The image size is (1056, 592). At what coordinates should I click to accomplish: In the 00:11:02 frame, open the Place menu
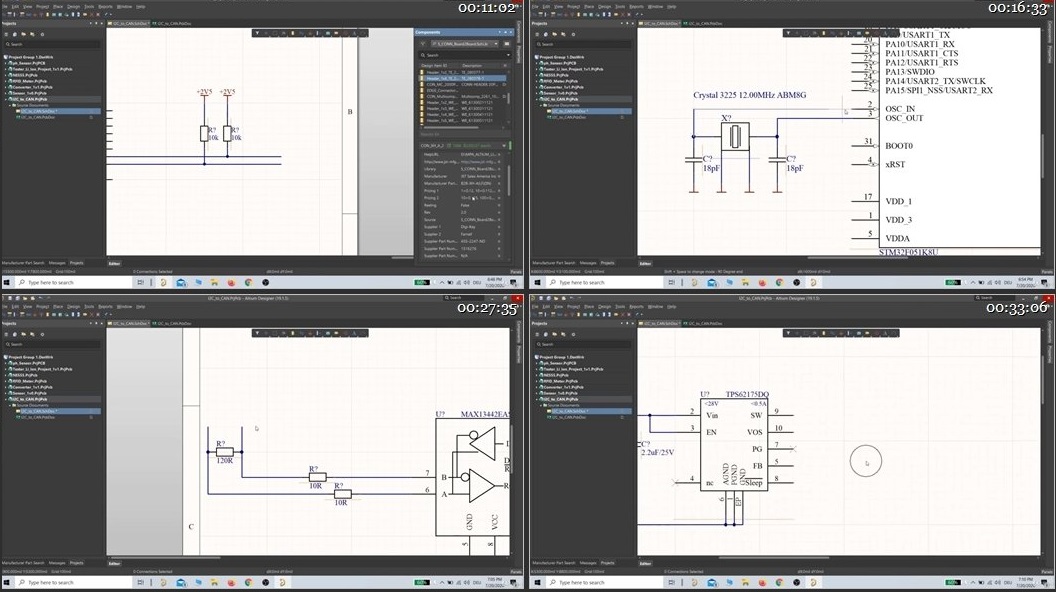pyautogui.click(x=58, y=7)
